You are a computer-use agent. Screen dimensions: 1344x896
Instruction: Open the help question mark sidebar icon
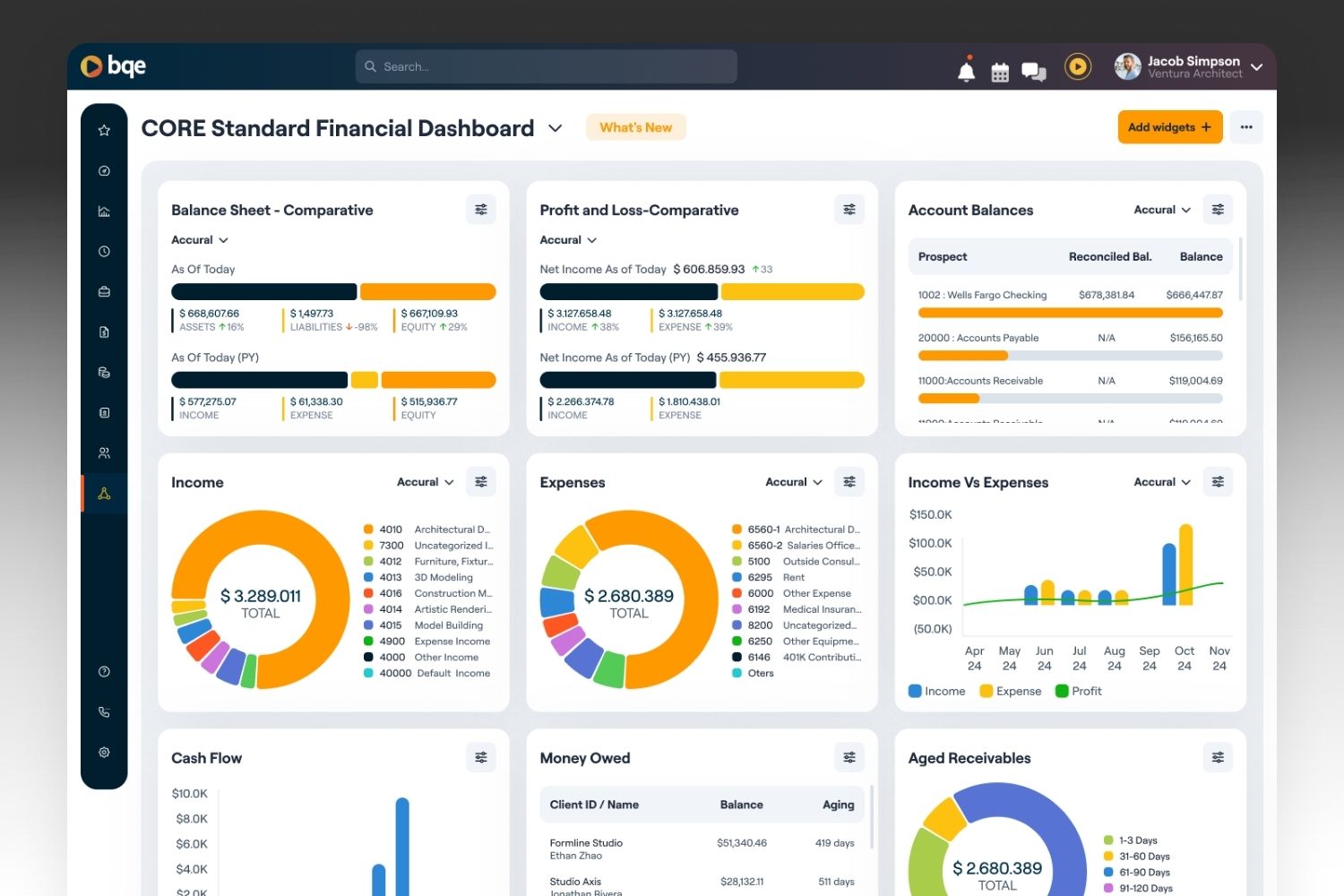click(x=104, y=672)
